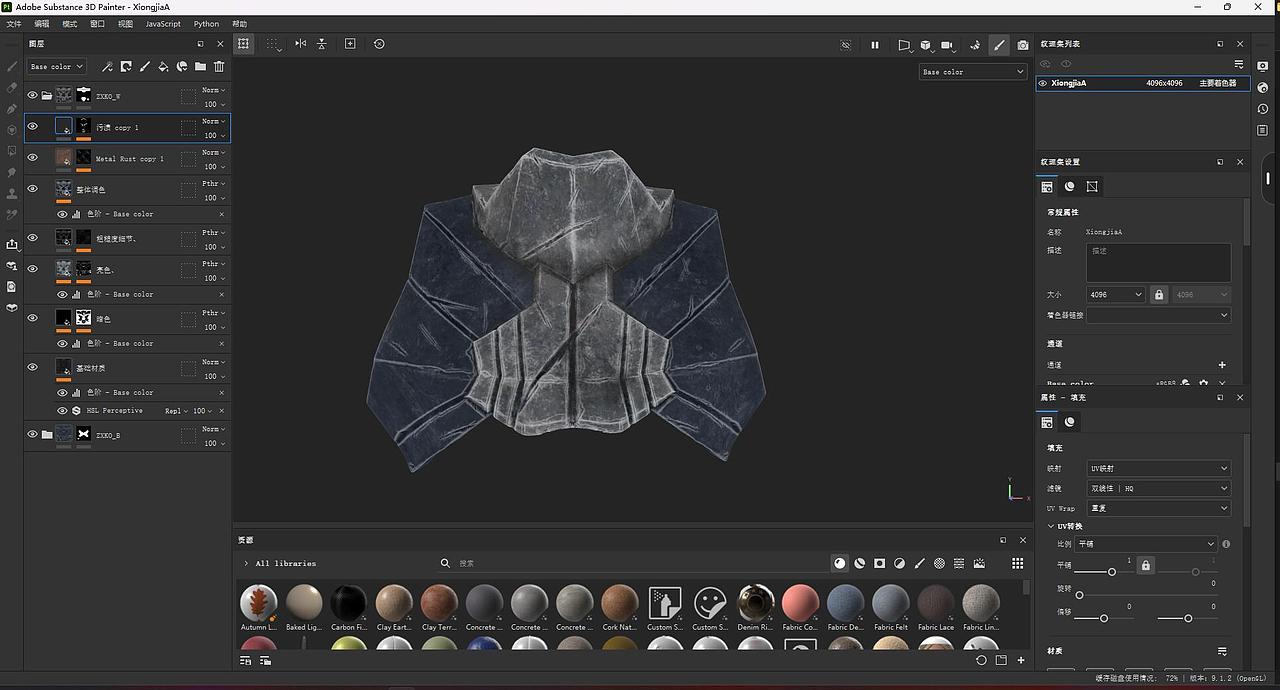Viewport: 1280px width, 690px height.
Task: Open UV映射 projection dropdown
Action: click(x=1159, y=468)
